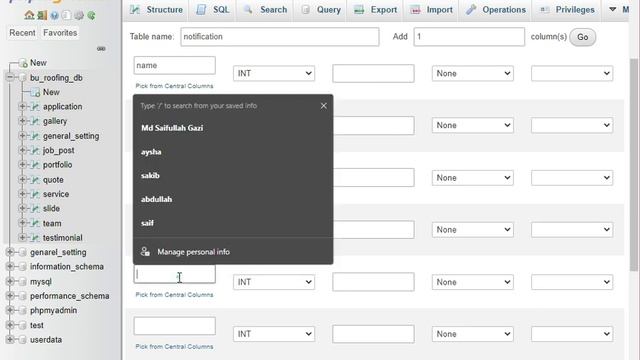Click the testimonial table icon
Image resolution: width=640 pixels, height=360 pixels.
click(36, 238)
